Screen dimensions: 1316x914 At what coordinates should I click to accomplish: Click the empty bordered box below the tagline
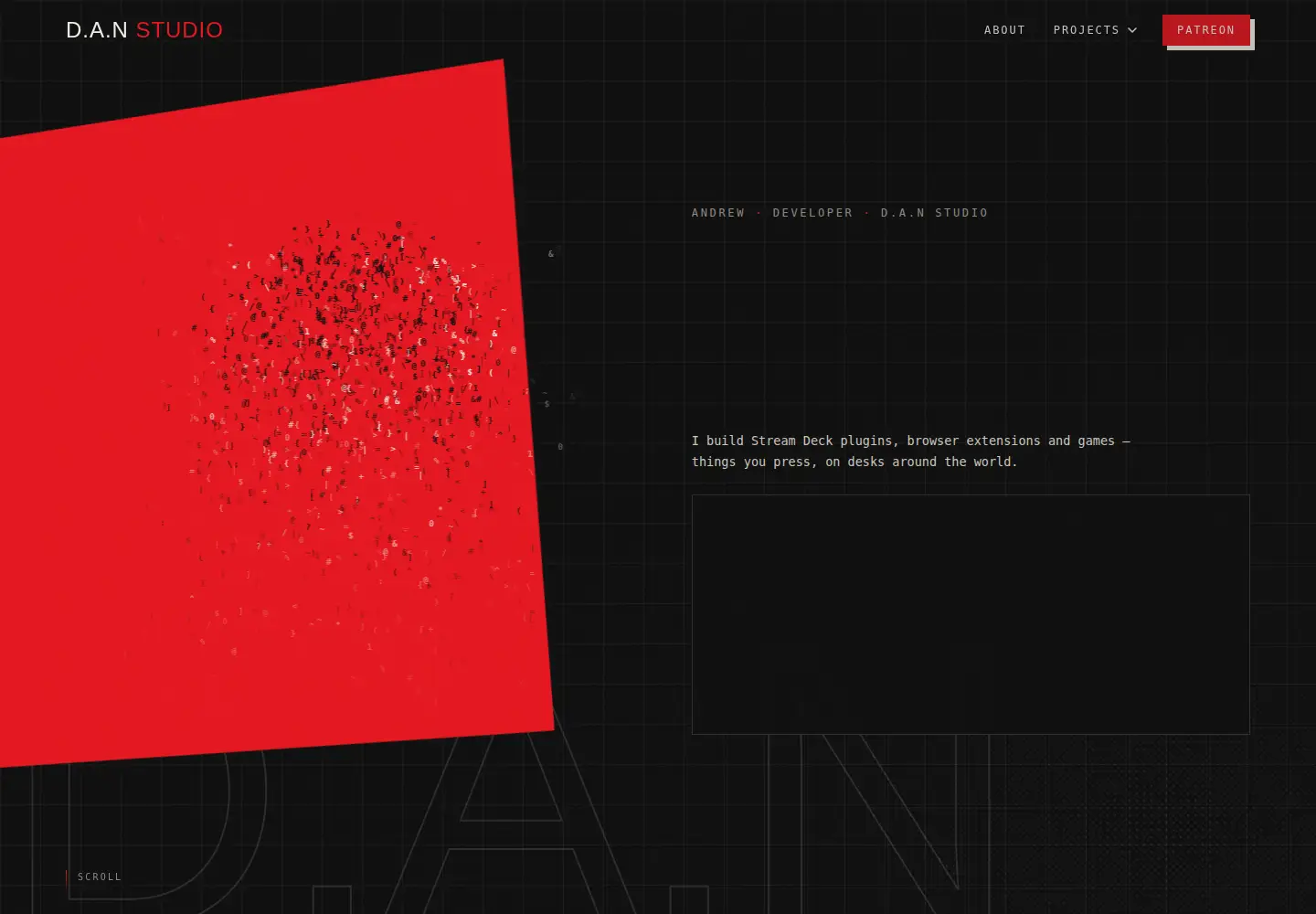coord(971,614)
